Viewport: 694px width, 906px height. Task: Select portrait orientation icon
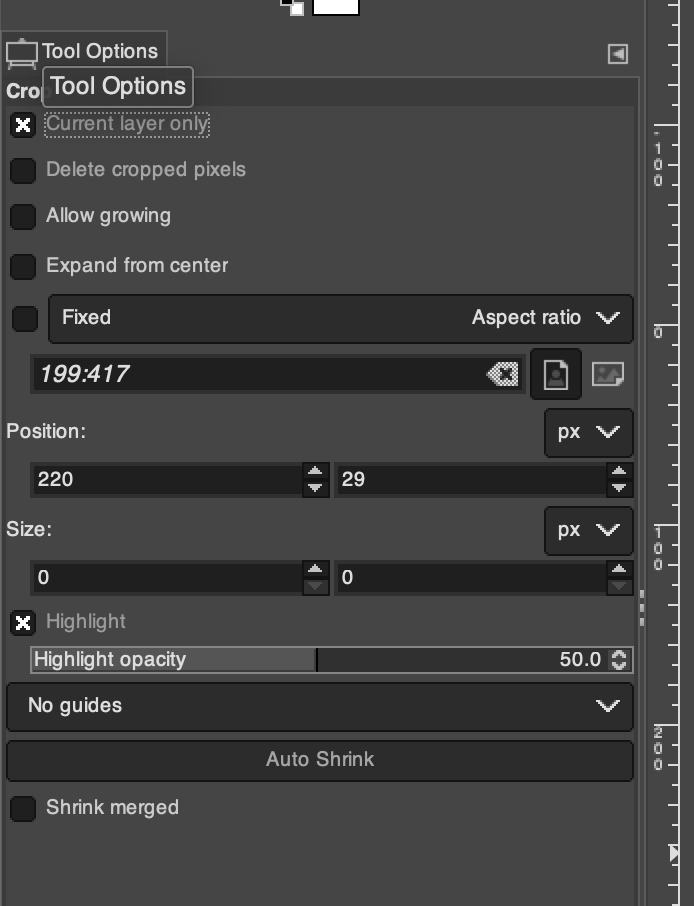[556, 374]
